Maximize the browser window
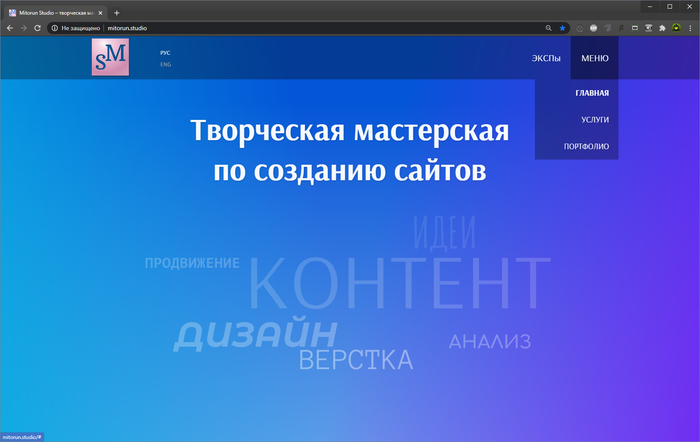 670,7
